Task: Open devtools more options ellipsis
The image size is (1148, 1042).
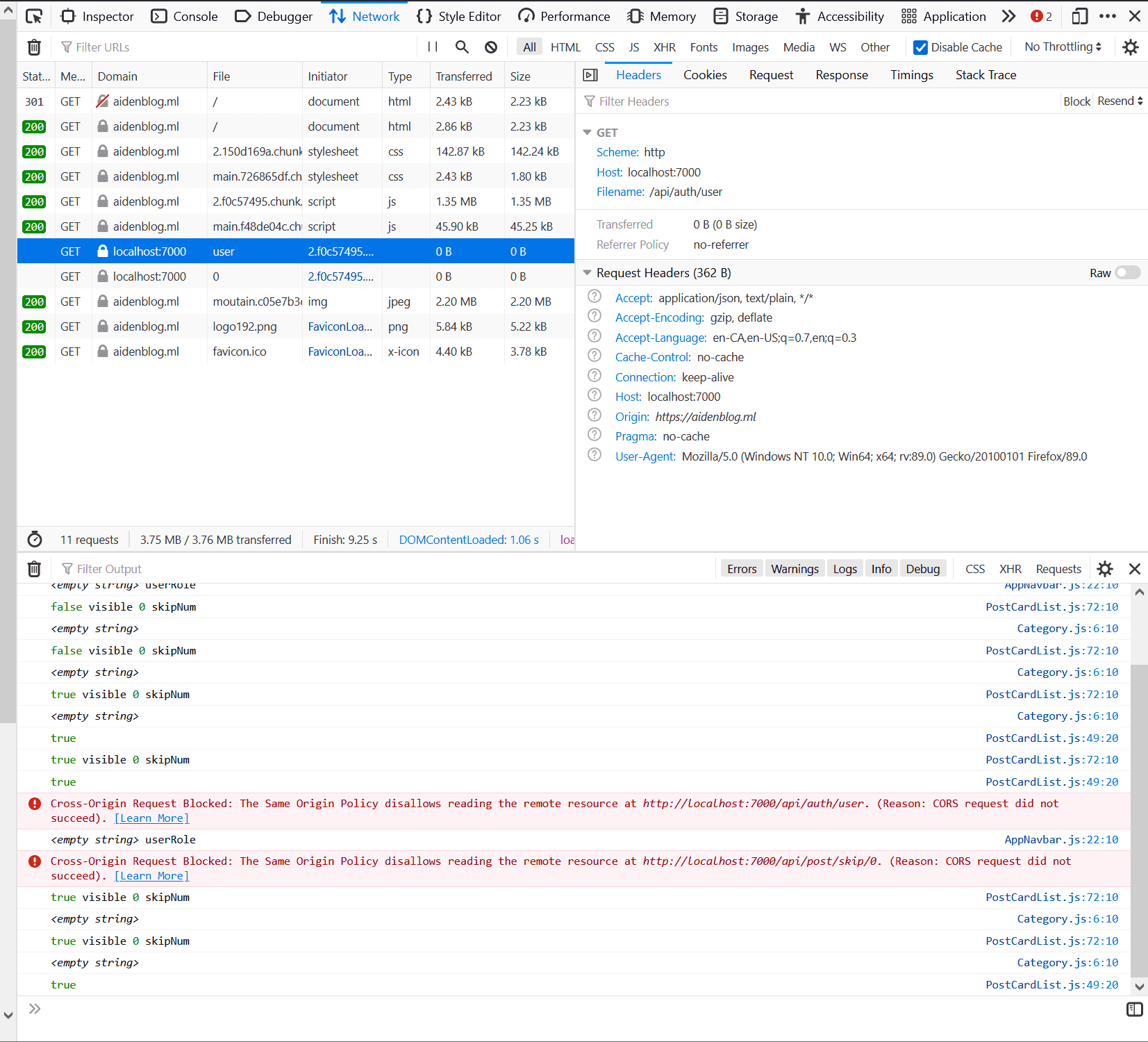Action: click(1108, 16)
